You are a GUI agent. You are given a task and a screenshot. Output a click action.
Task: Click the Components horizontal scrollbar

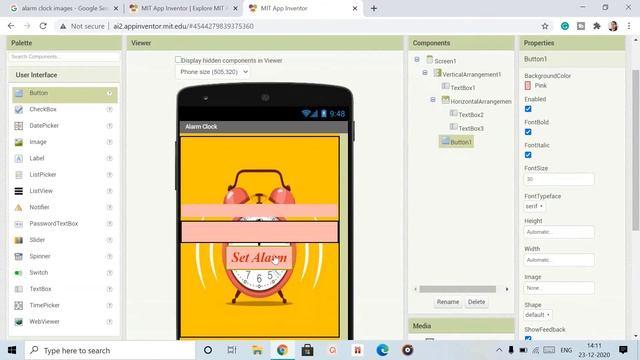458,289
